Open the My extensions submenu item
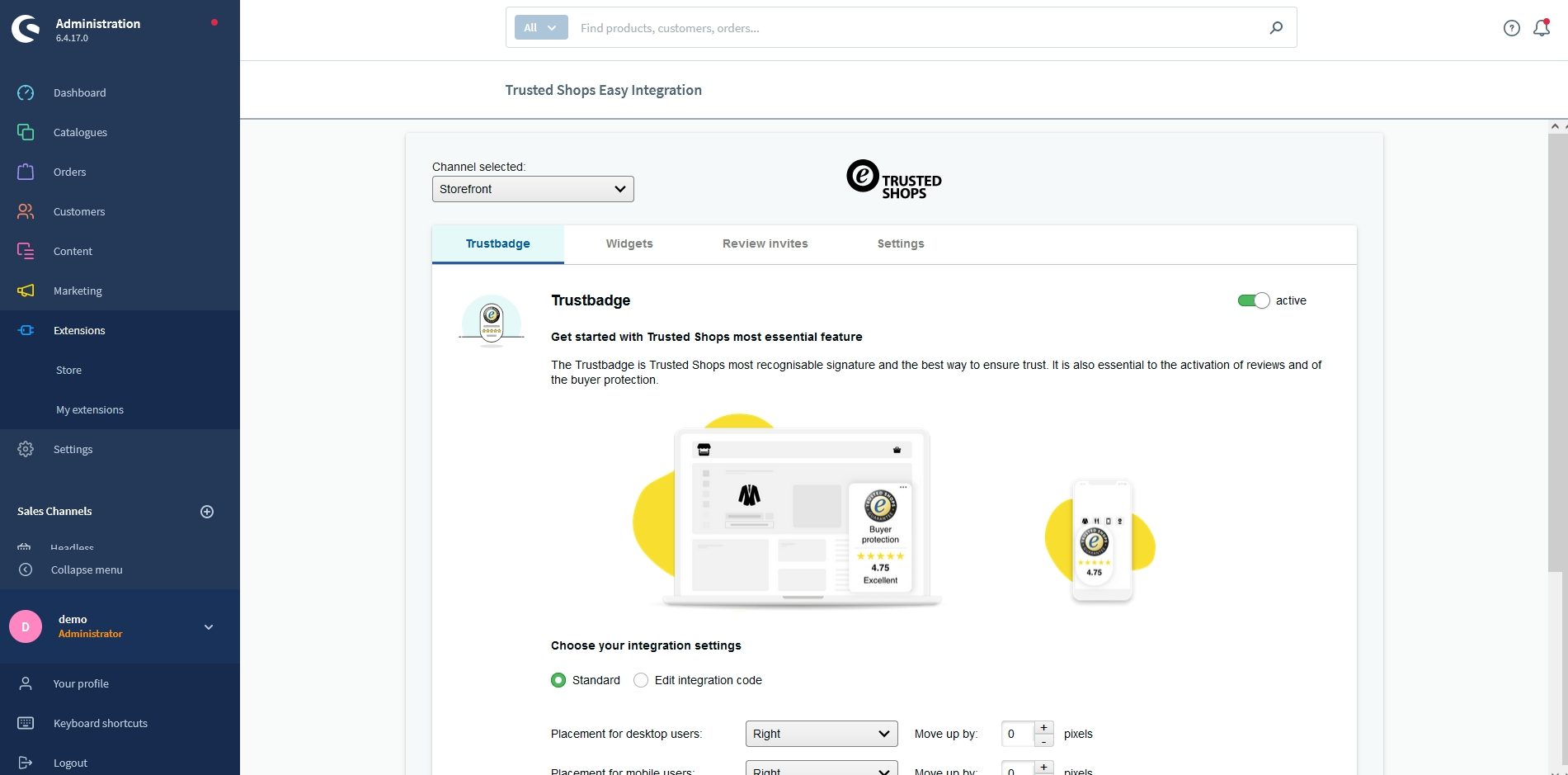The image size is (1568, 775). (x=90, y=409)
